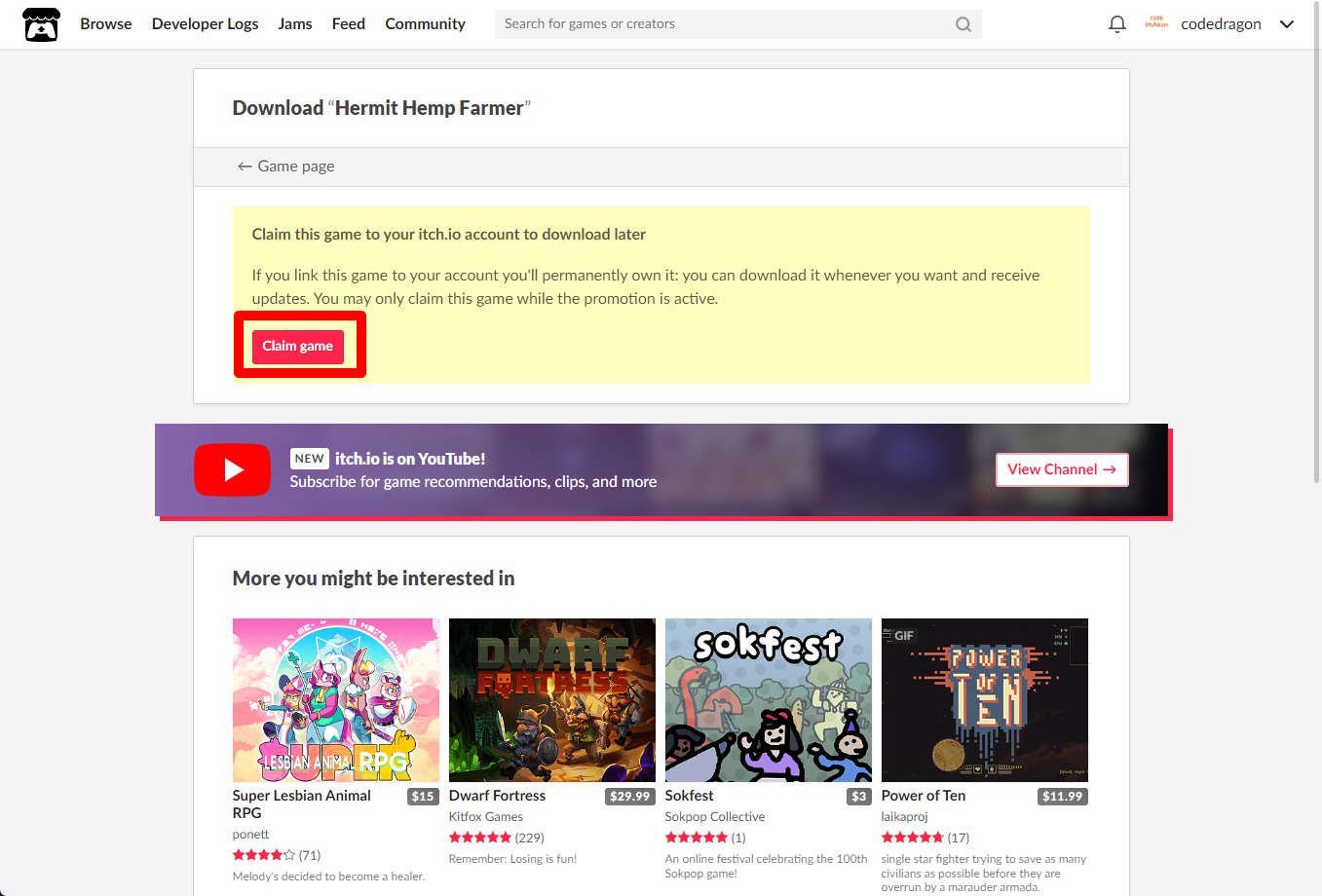Open codedragon profile name
This screenshot has width=1322, height=896.
[1221, 24]
